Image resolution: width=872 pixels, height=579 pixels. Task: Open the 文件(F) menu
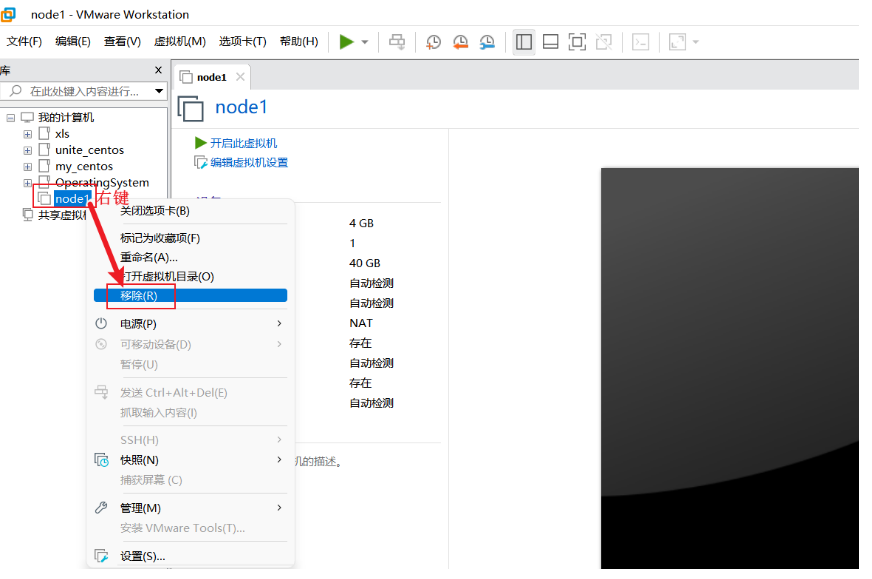(x=24, y=42)
